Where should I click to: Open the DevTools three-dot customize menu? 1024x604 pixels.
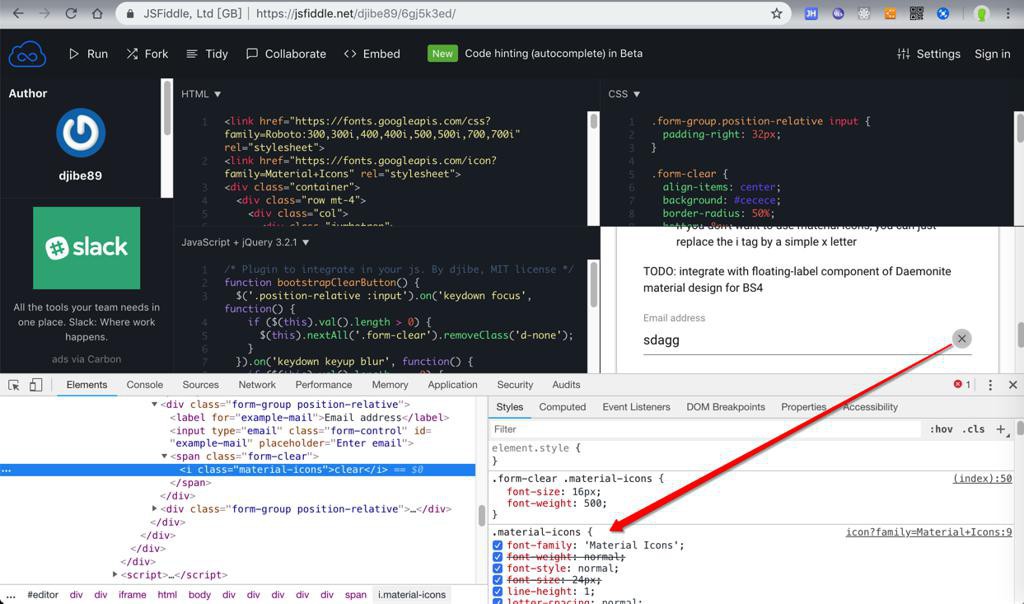990,385
